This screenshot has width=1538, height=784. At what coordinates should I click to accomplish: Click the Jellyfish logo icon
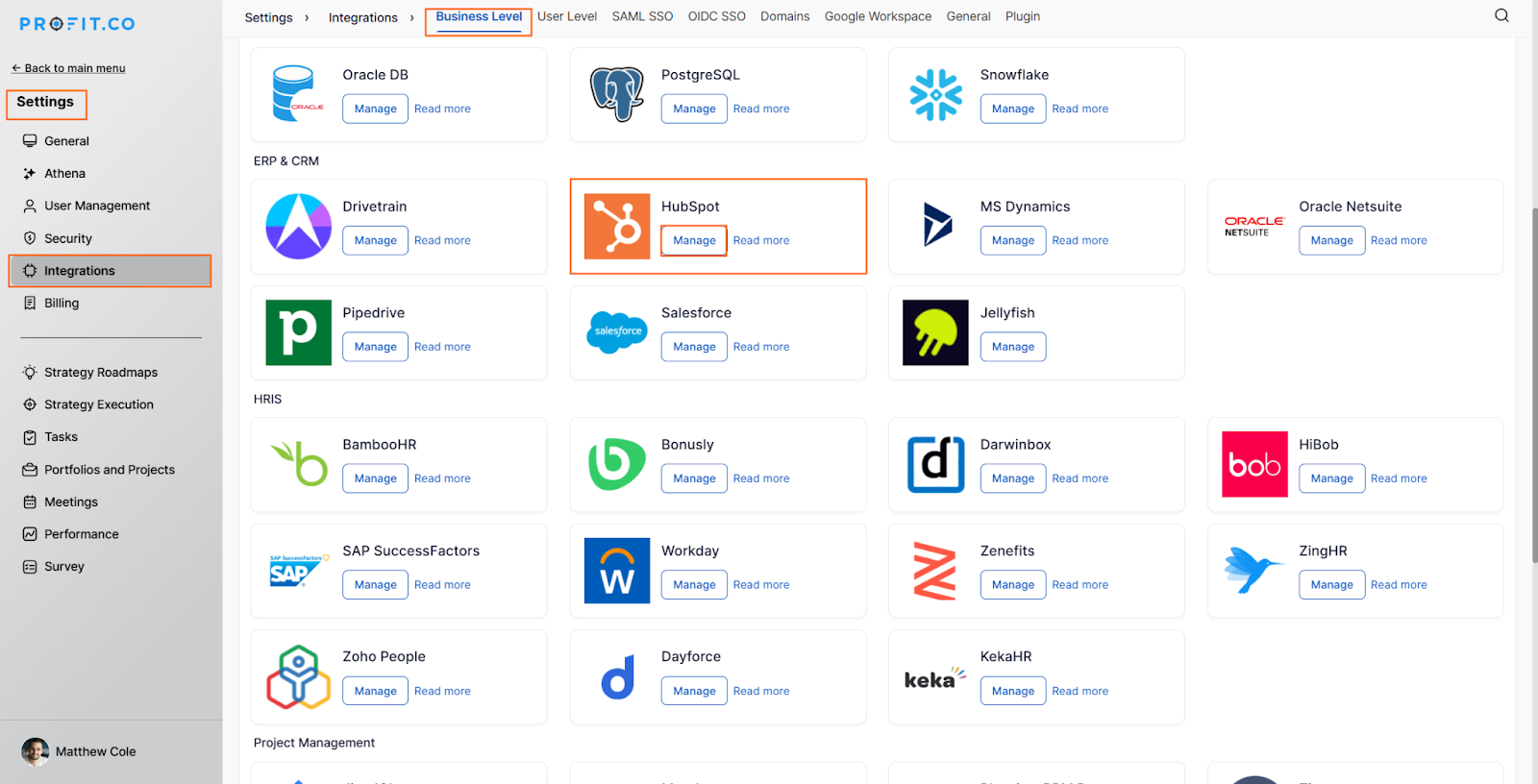click(935, 332)
